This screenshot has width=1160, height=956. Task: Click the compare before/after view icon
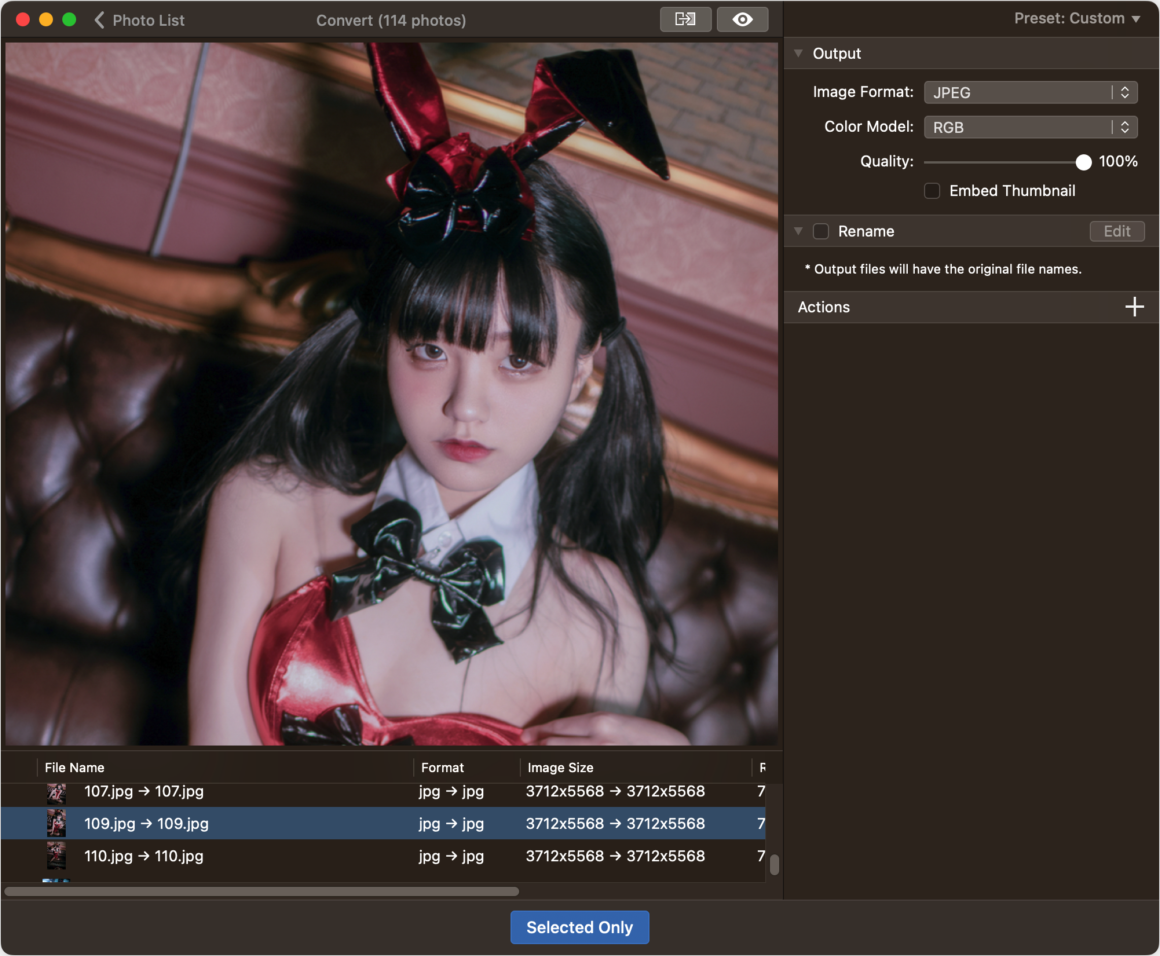click(685, 19)
